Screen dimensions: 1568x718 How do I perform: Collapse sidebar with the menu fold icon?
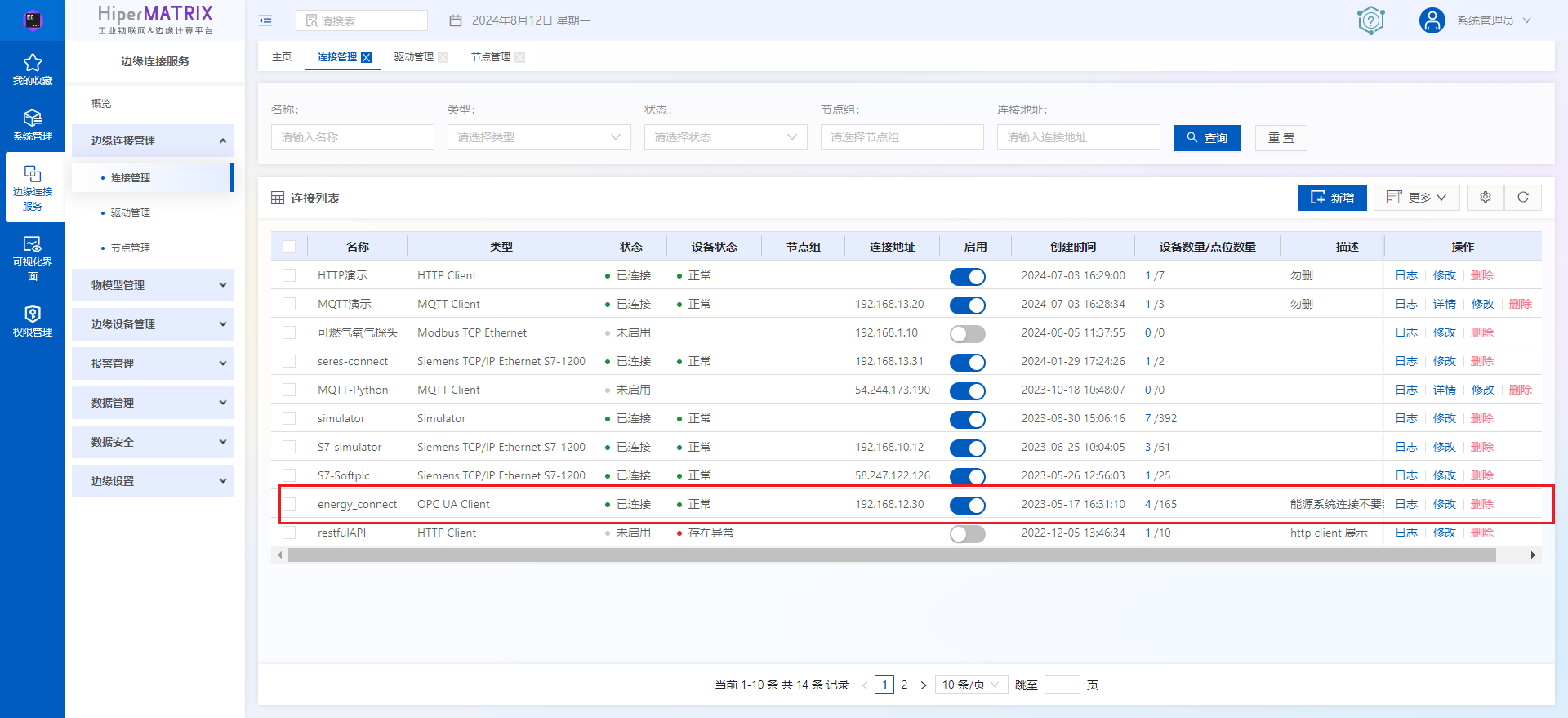point(265,20)
